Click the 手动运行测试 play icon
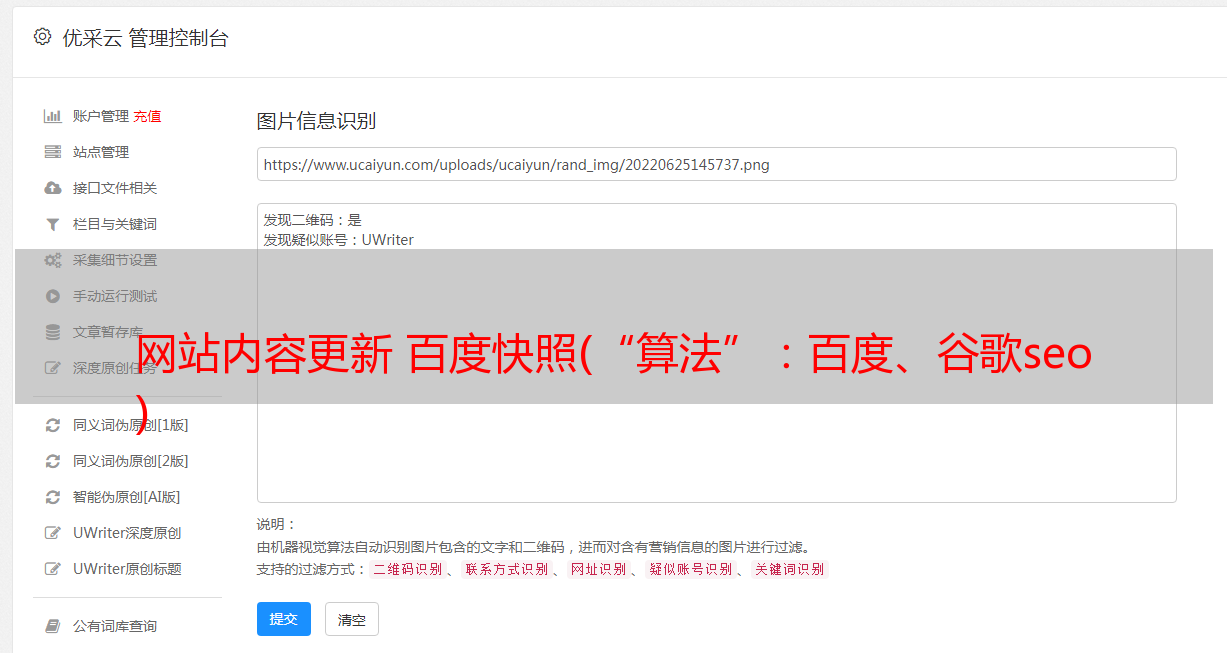The image size is (1227, 653). point(53,296)
